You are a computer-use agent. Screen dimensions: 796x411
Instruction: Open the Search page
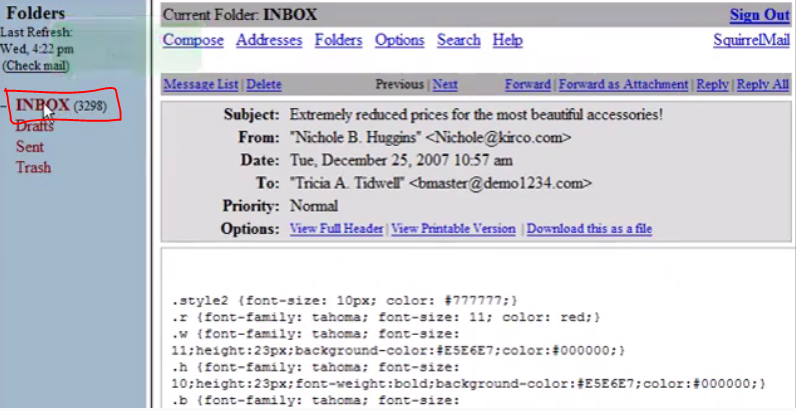(x=459, y=40)
